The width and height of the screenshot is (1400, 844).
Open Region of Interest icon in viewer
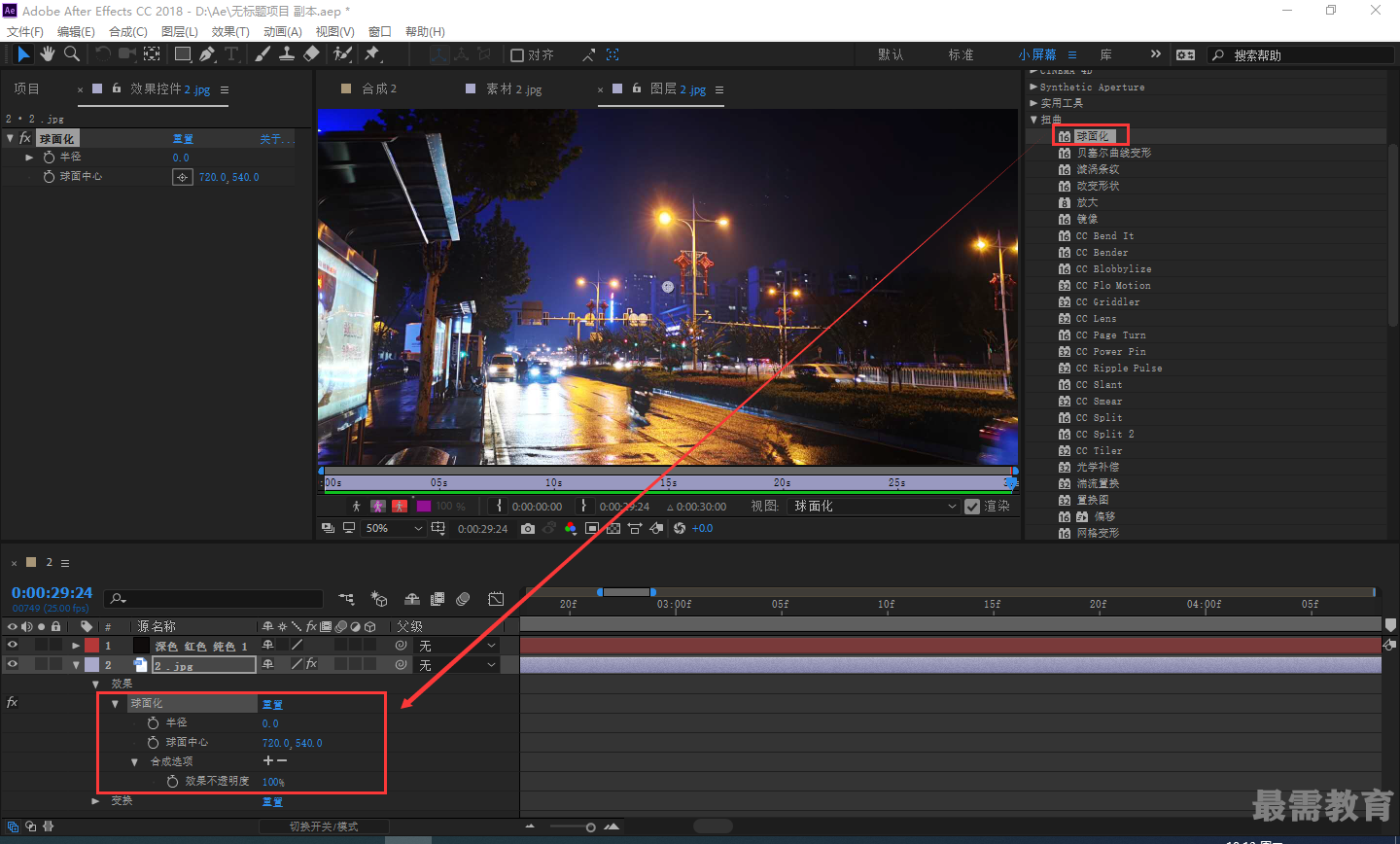pyautogui.click(x=591, y=529)
